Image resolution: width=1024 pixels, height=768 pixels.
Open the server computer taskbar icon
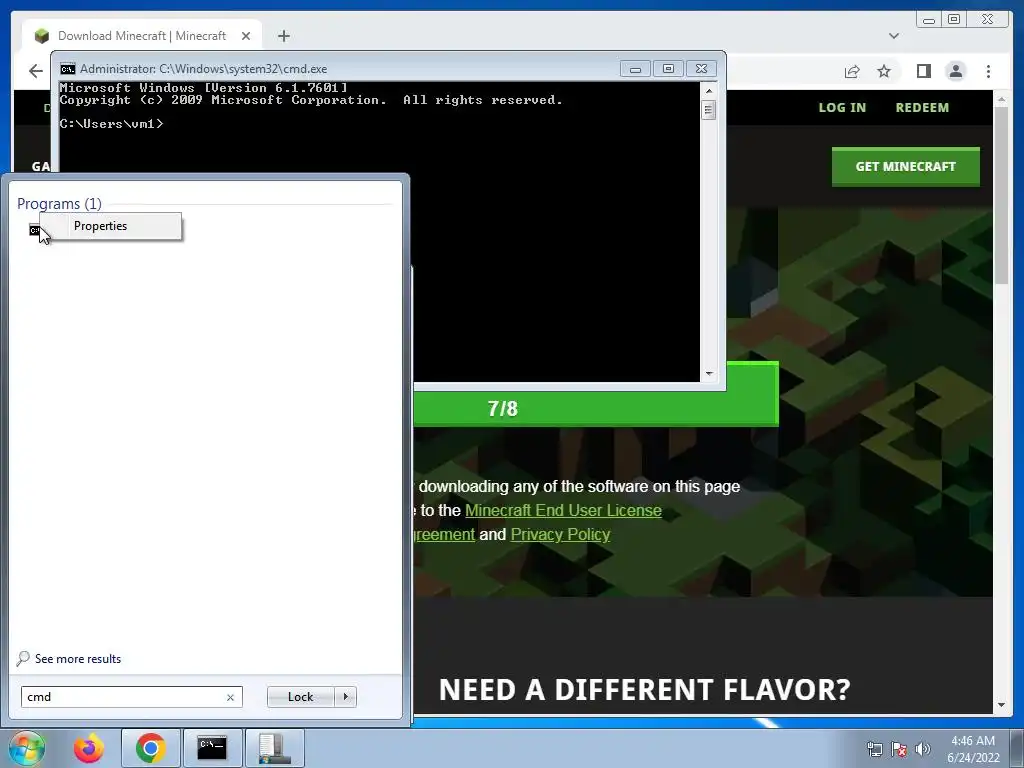click(x=274, y=748)
